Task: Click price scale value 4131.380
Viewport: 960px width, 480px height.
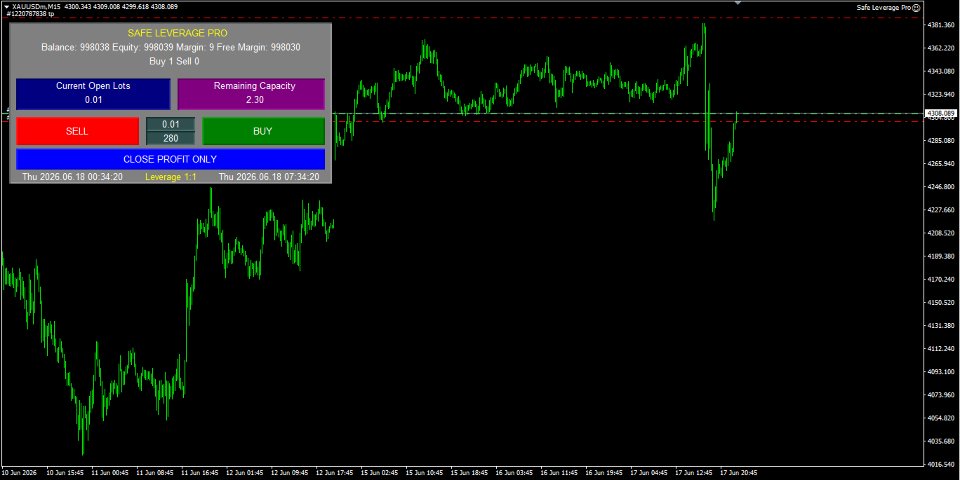Action: point(942,326)
